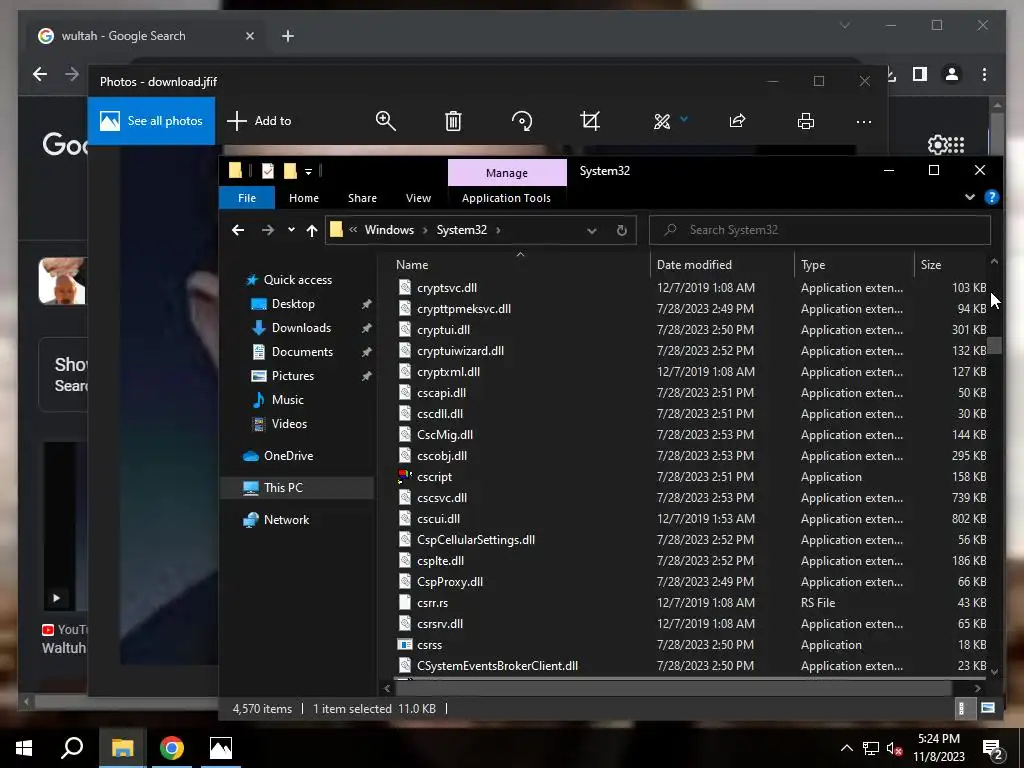1024x768 pixels.
Task: Click the edit & create icon in Photos
Action: (x=662, y=121)
